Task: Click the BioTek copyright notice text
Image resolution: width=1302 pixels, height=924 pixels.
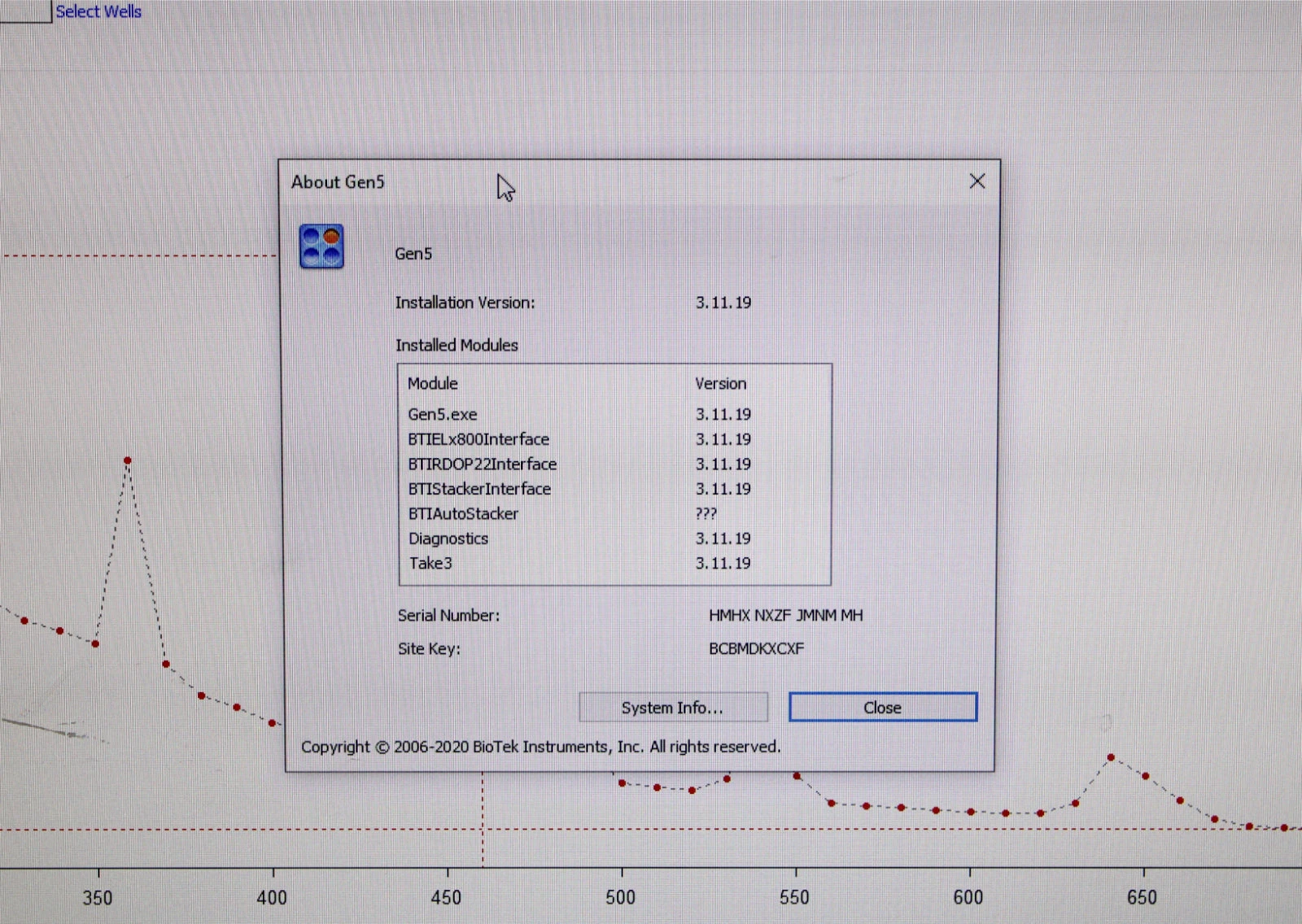Action: [540, 747]
